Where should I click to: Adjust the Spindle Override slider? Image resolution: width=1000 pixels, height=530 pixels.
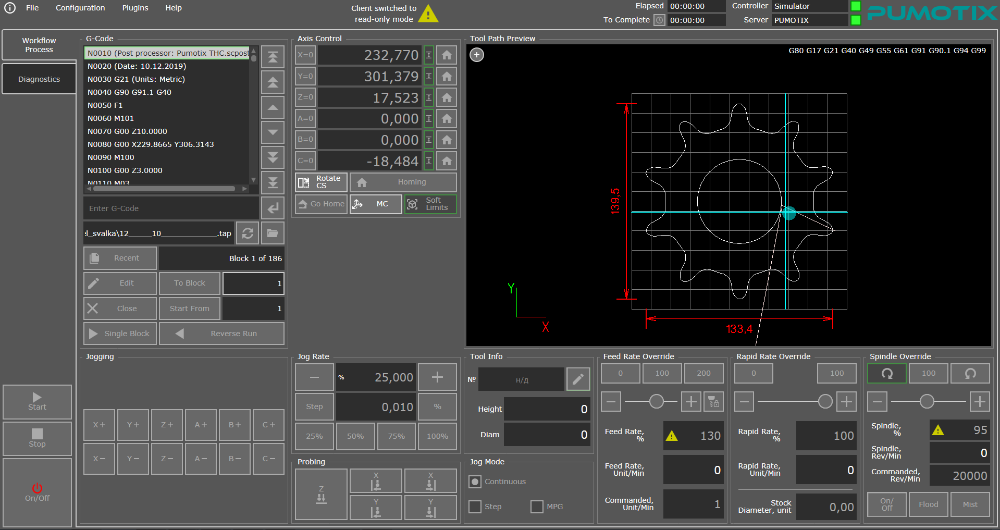click(x=928, y=401)
